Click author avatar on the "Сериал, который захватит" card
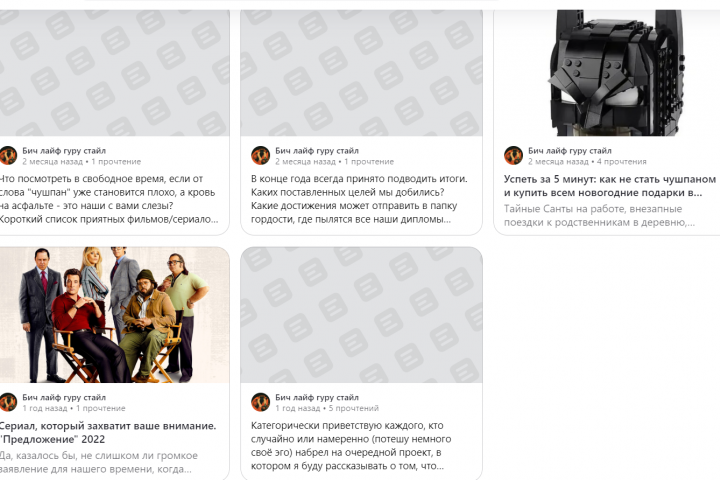This screenshot has width=720, height=480. click(x=8, y=402)
